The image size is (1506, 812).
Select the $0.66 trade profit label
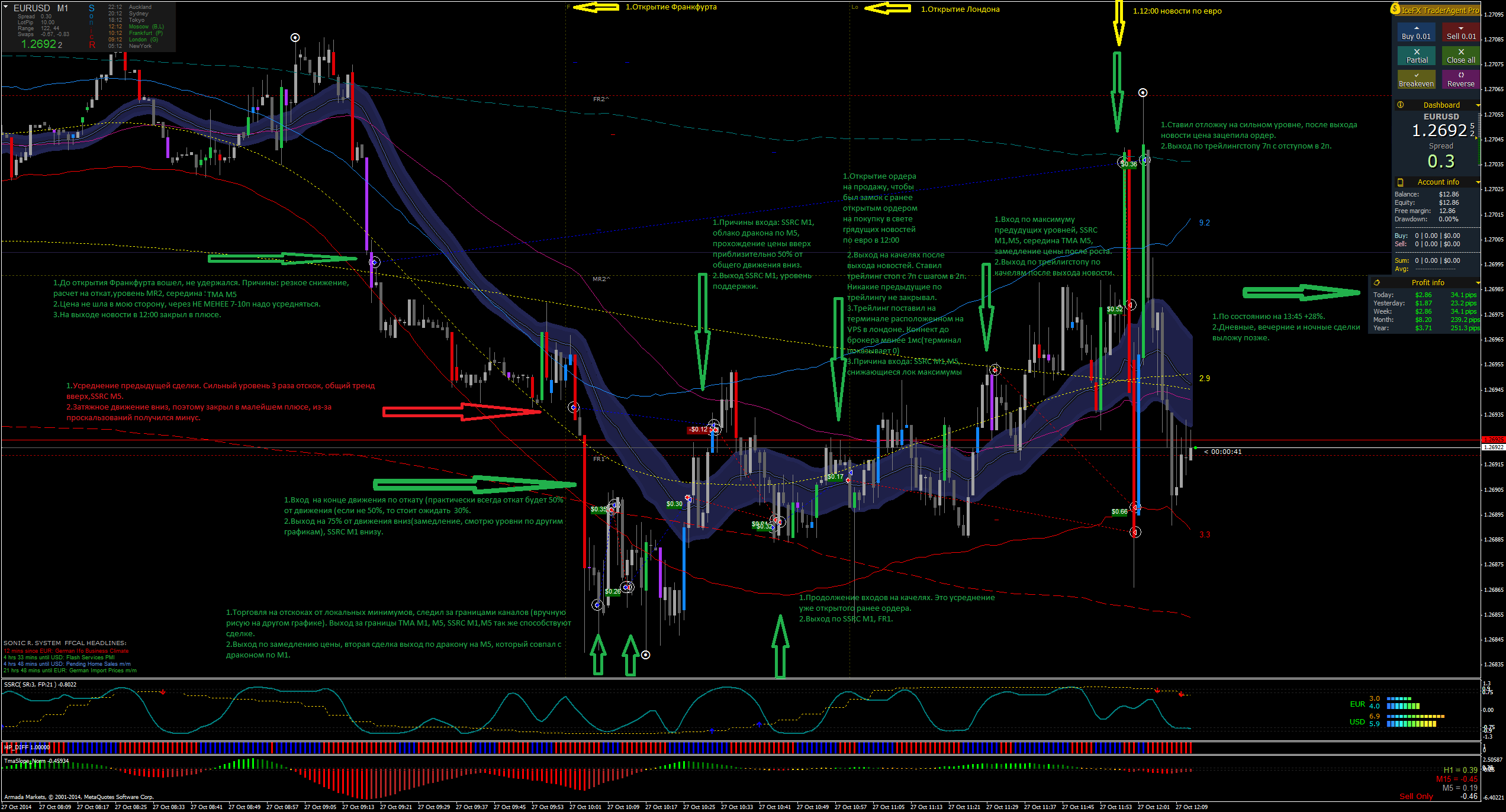coord(1119,511)
